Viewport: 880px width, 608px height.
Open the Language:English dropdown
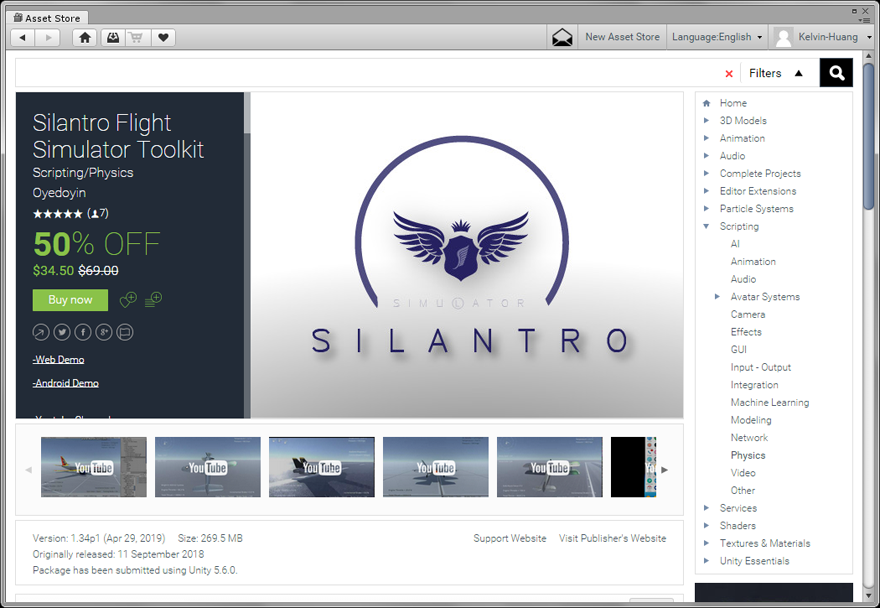pos(717,37)
